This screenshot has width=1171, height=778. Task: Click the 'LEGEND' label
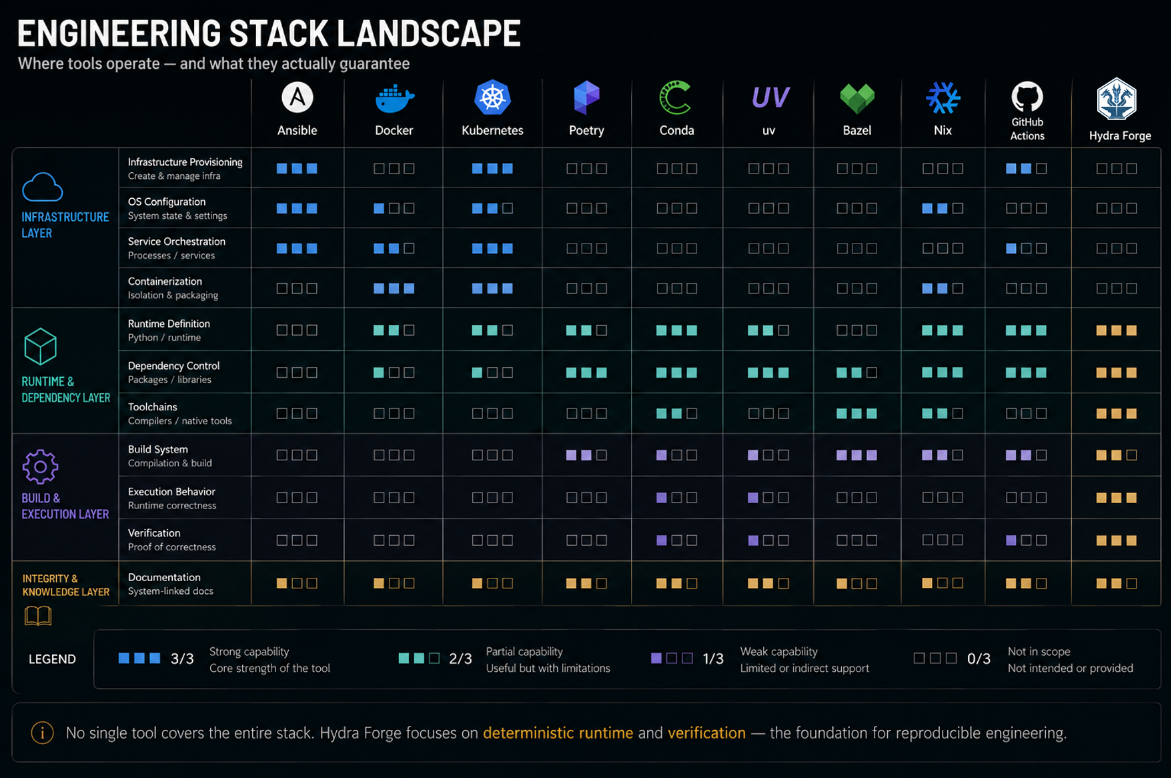(52, 659)
